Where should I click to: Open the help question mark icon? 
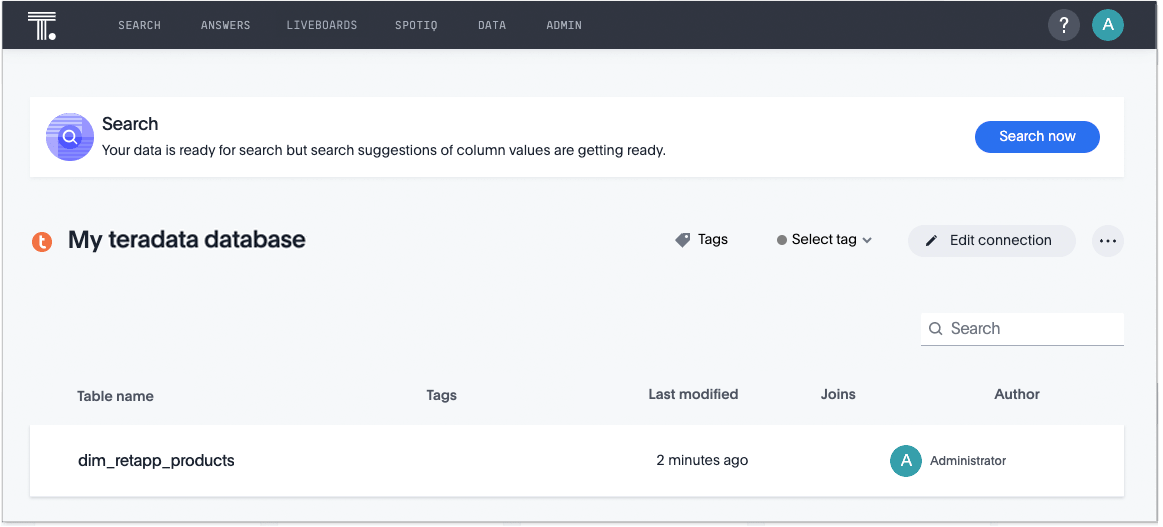pos(1064,25)
